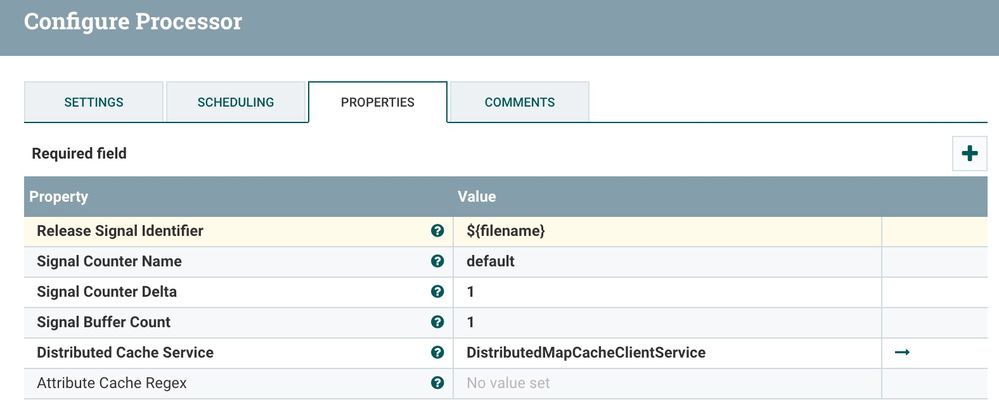Viewport: 999px width, 411px height.
Task: Click help icon for Release Signal Identifier
Action: click(437, 231)
